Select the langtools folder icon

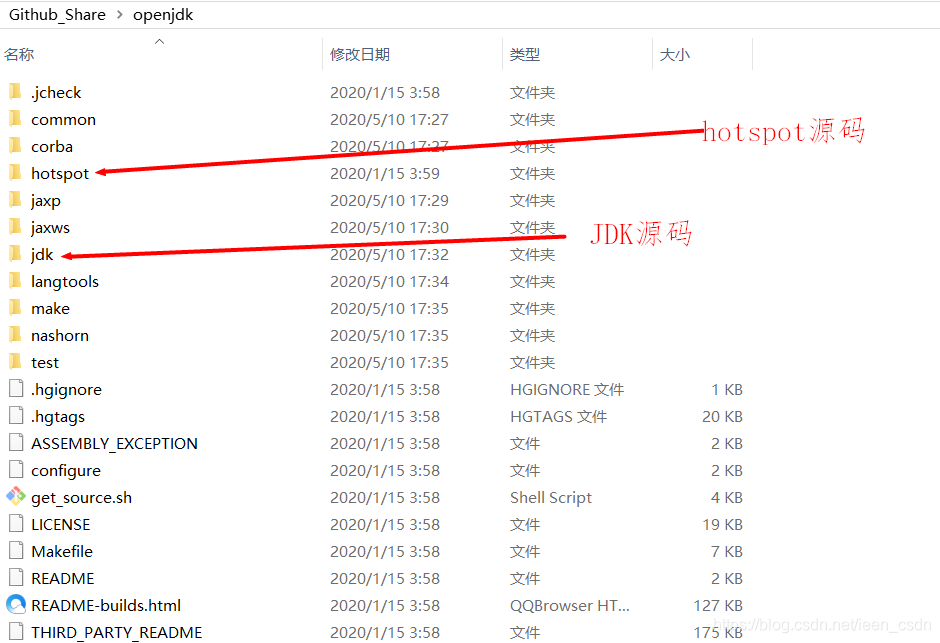16,281
